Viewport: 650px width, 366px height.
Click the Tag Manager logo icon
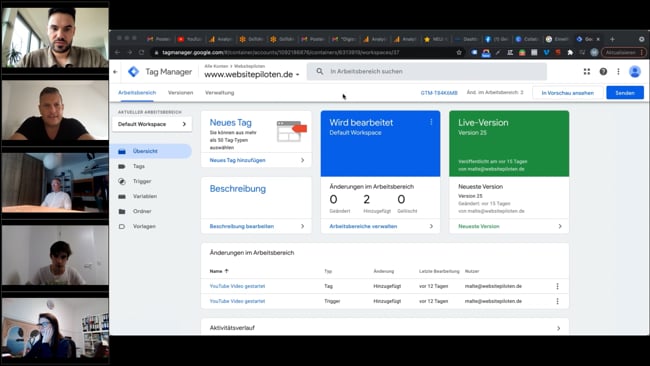(133, 72)
